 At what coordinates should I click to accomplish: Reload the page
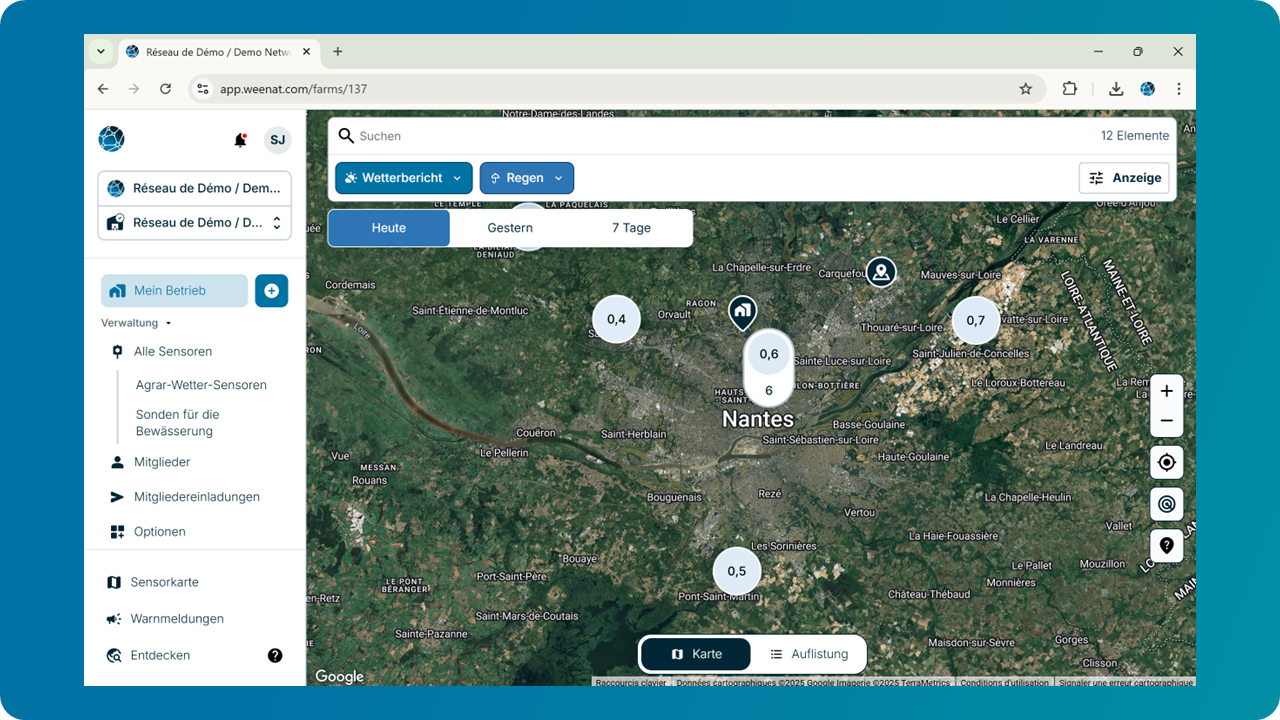pos(166,89)
